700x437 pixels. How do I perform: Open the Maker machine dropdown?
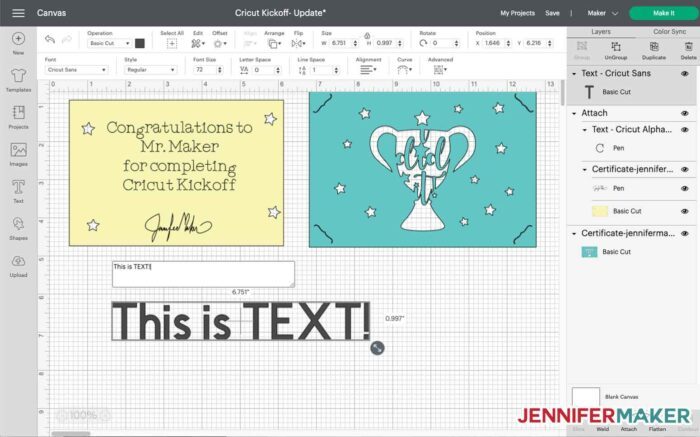(x=602, y=13)
